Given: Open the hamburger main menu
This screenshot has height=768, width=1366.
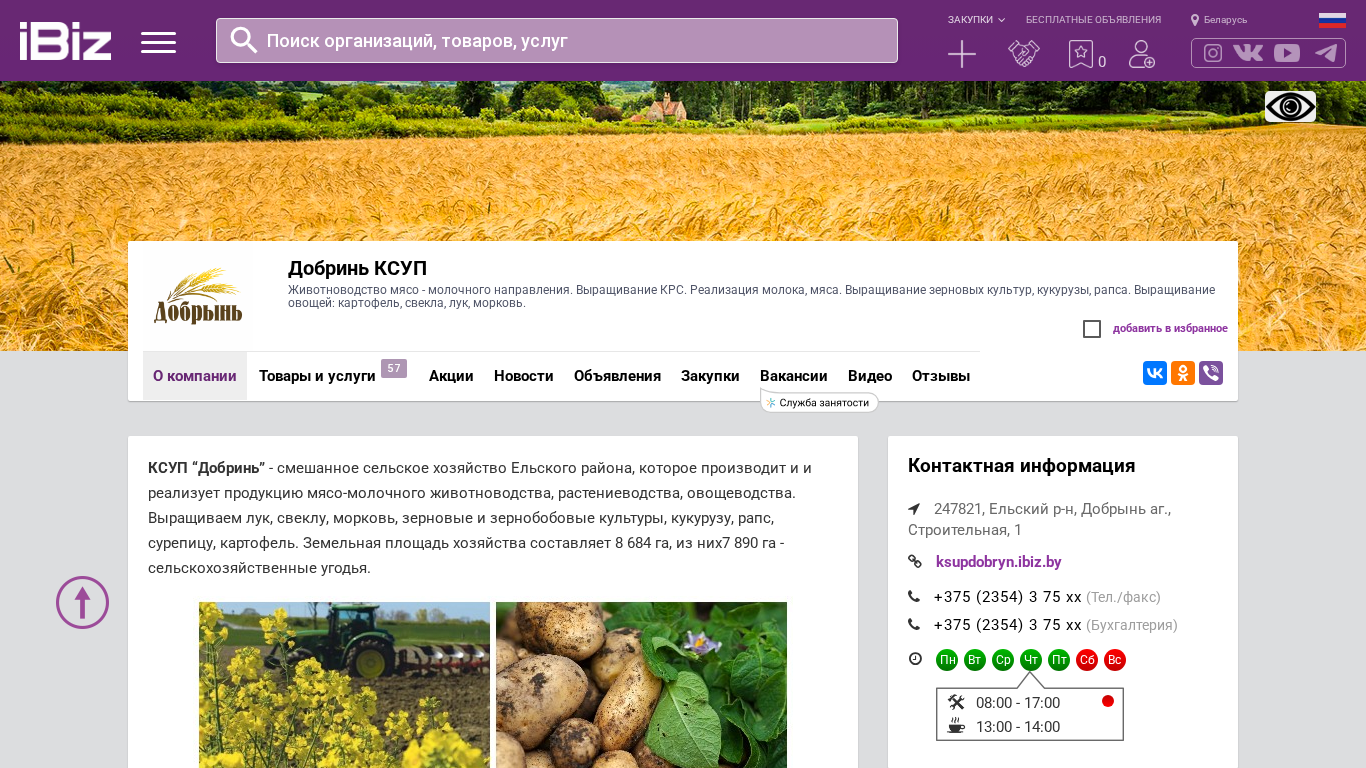Looking at the screenshot, I should [x=158, y=42].
